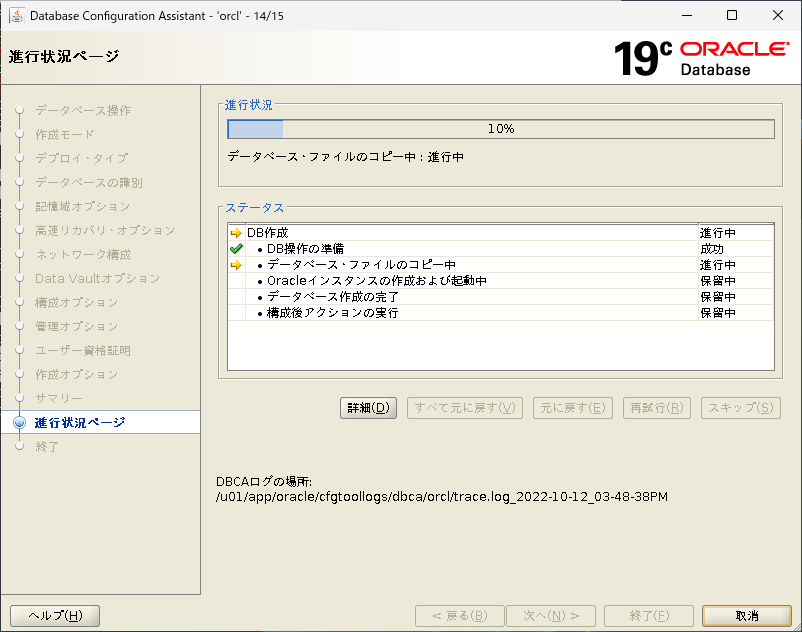Select the ユーザー資格証明 step
This screenshot has width=802, height=632.
(x=83, y=350)
